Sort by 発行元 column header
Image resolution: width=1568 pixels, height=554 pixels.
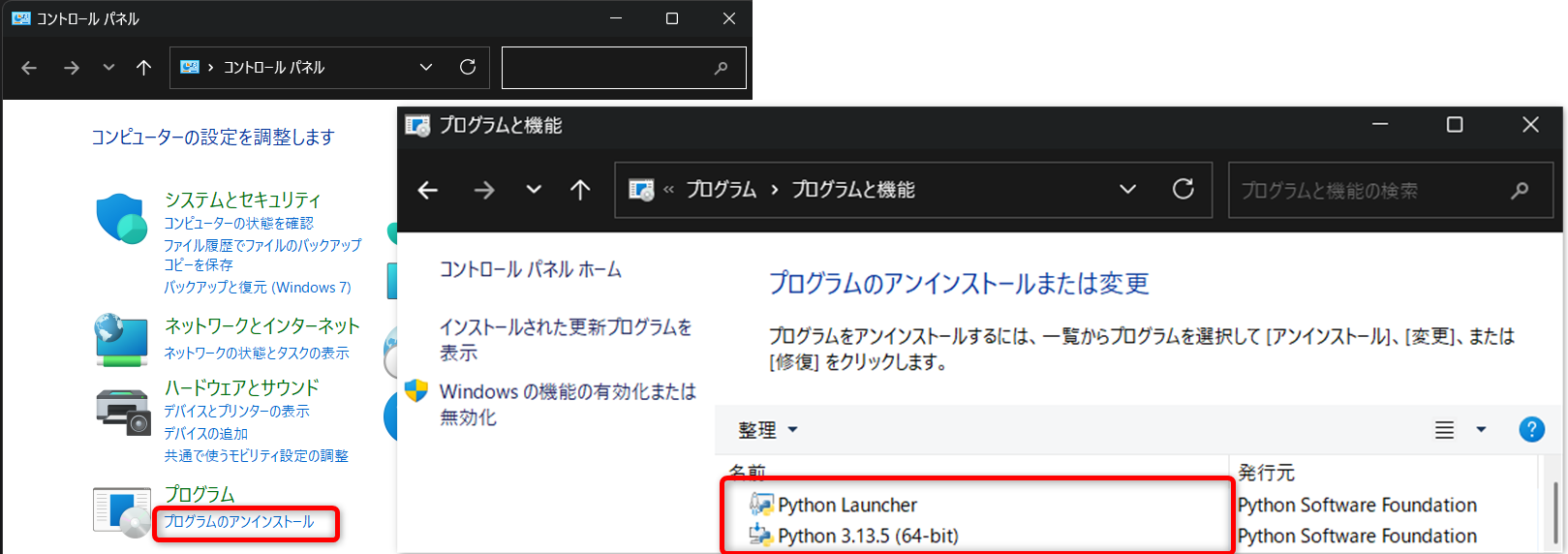pyautogui.click(x=1267, y=472)
